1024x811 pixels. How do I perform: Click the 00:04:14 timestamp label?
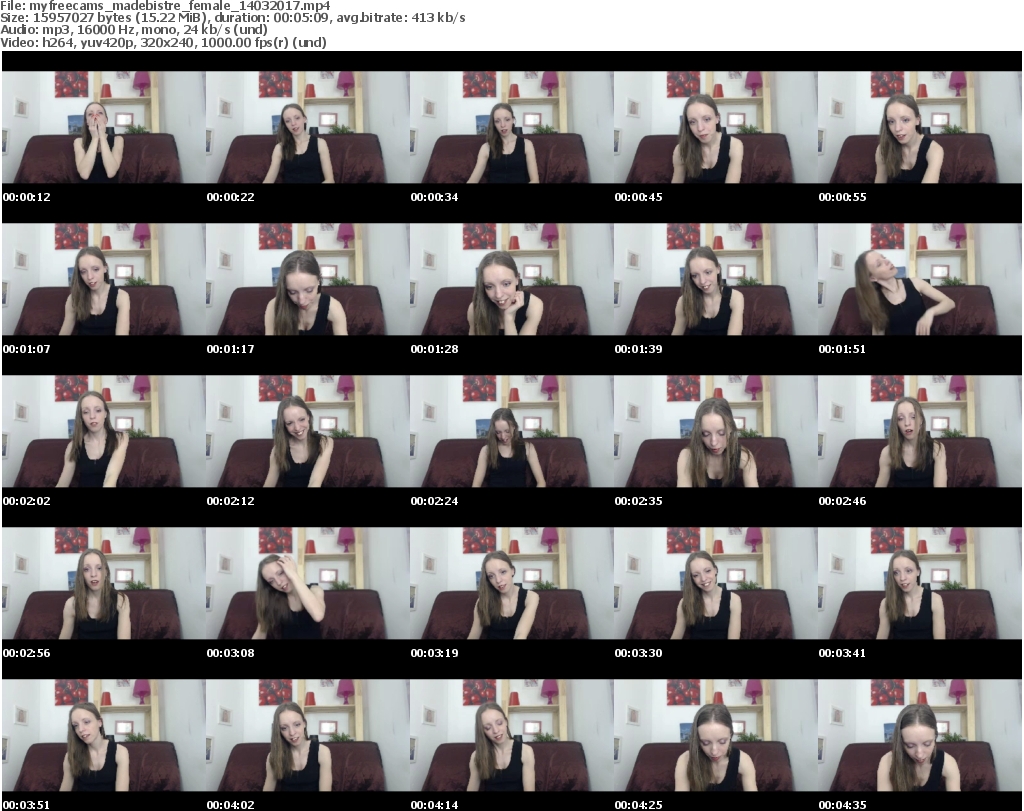[x=434, y=805]
